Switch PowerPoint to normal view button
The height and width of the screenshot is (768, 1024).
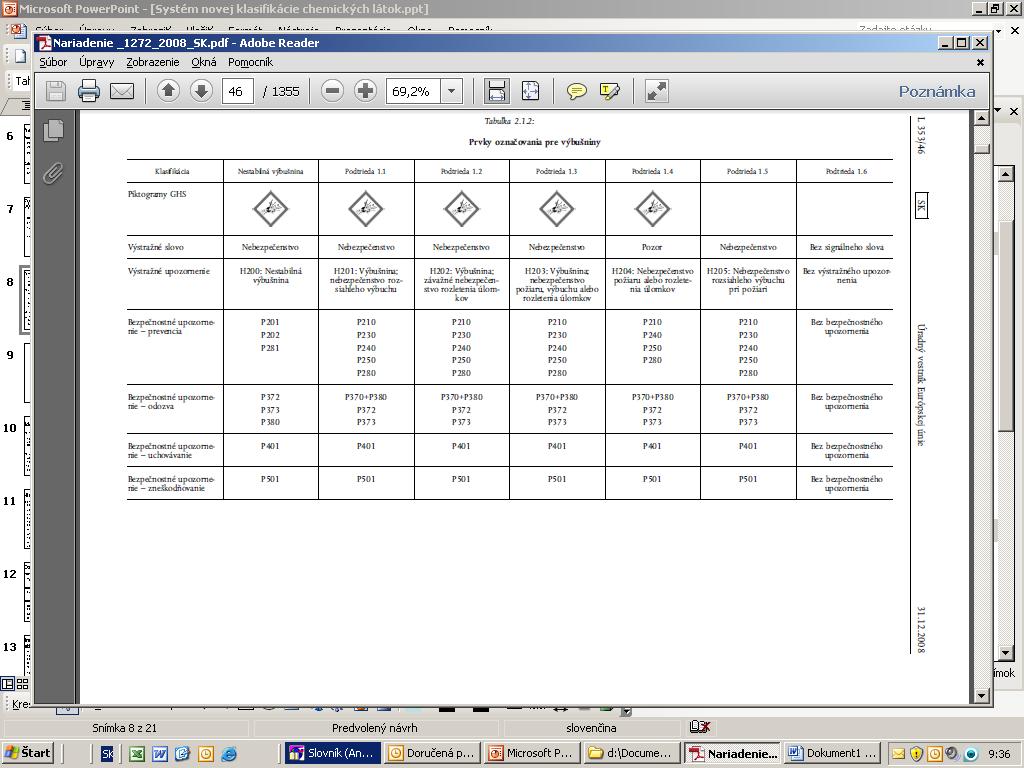click(x=8, y=684)
